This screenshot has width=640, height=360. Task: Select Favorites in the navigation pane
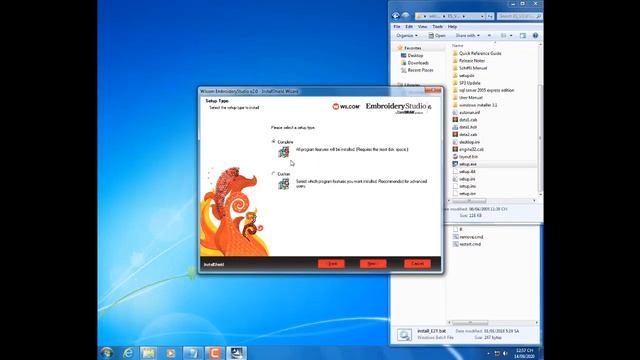(x=413, y=48)
